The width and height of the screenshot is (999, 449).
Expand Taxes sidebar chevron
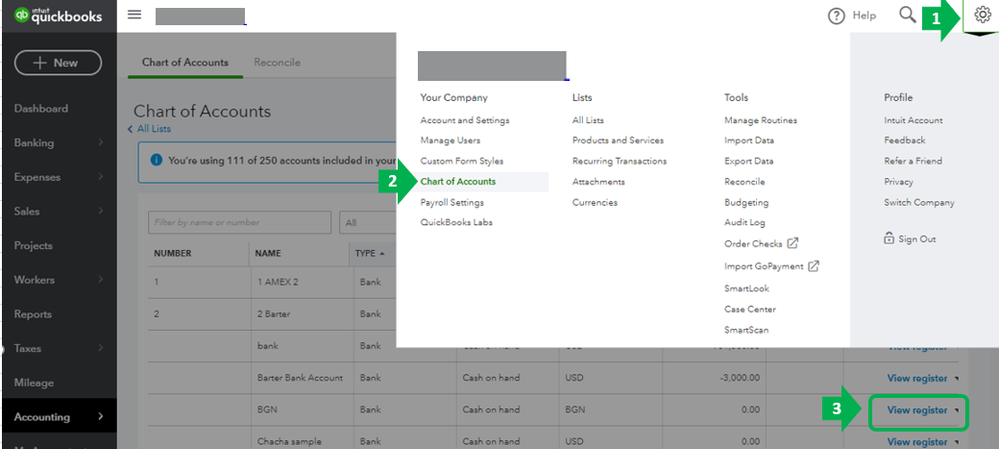click(x=101, y=348)
